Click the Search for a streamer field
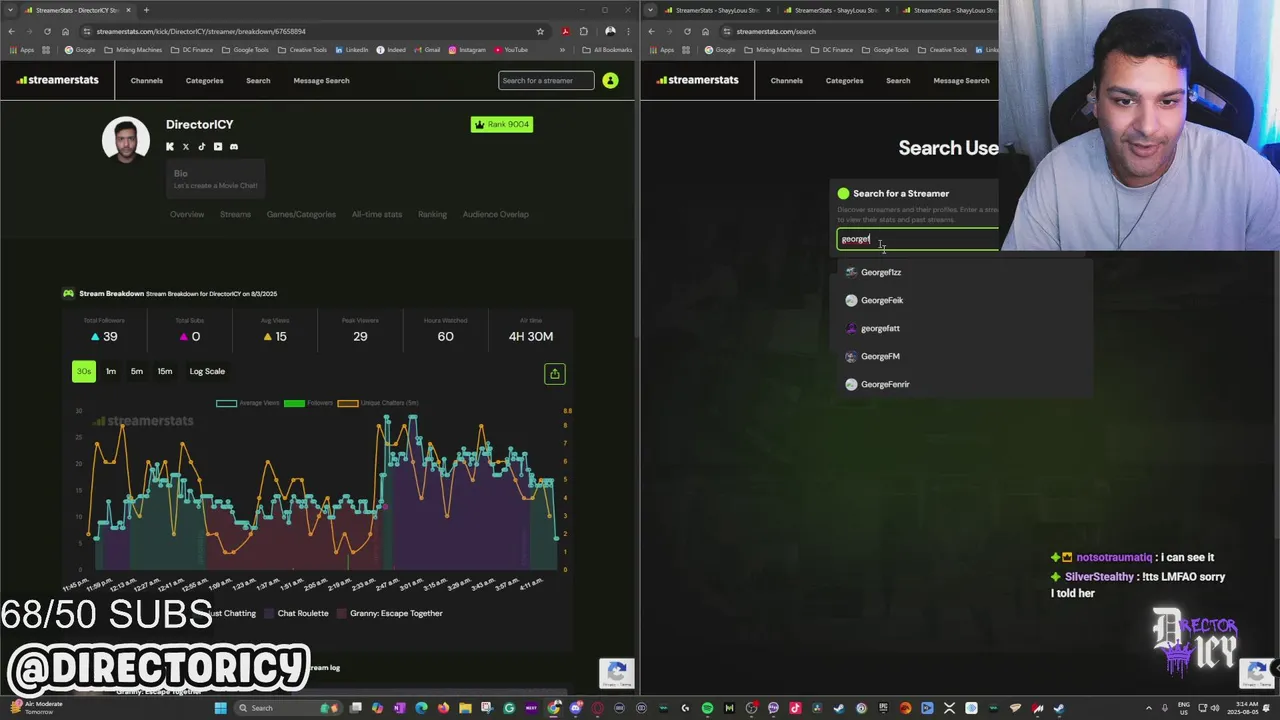The height and width of the screenshot is (720, 1280). 546,80
